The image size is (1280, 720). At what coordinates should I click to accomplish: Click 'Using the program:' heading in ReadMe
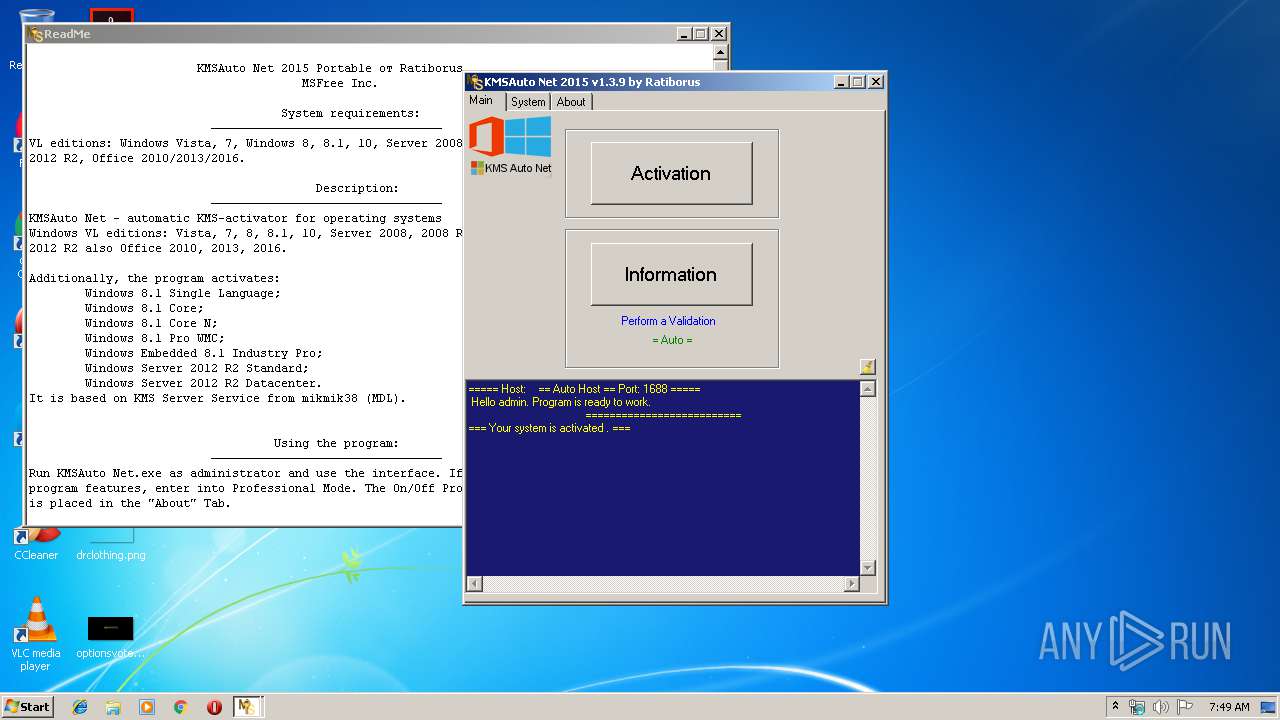[336, 444]
